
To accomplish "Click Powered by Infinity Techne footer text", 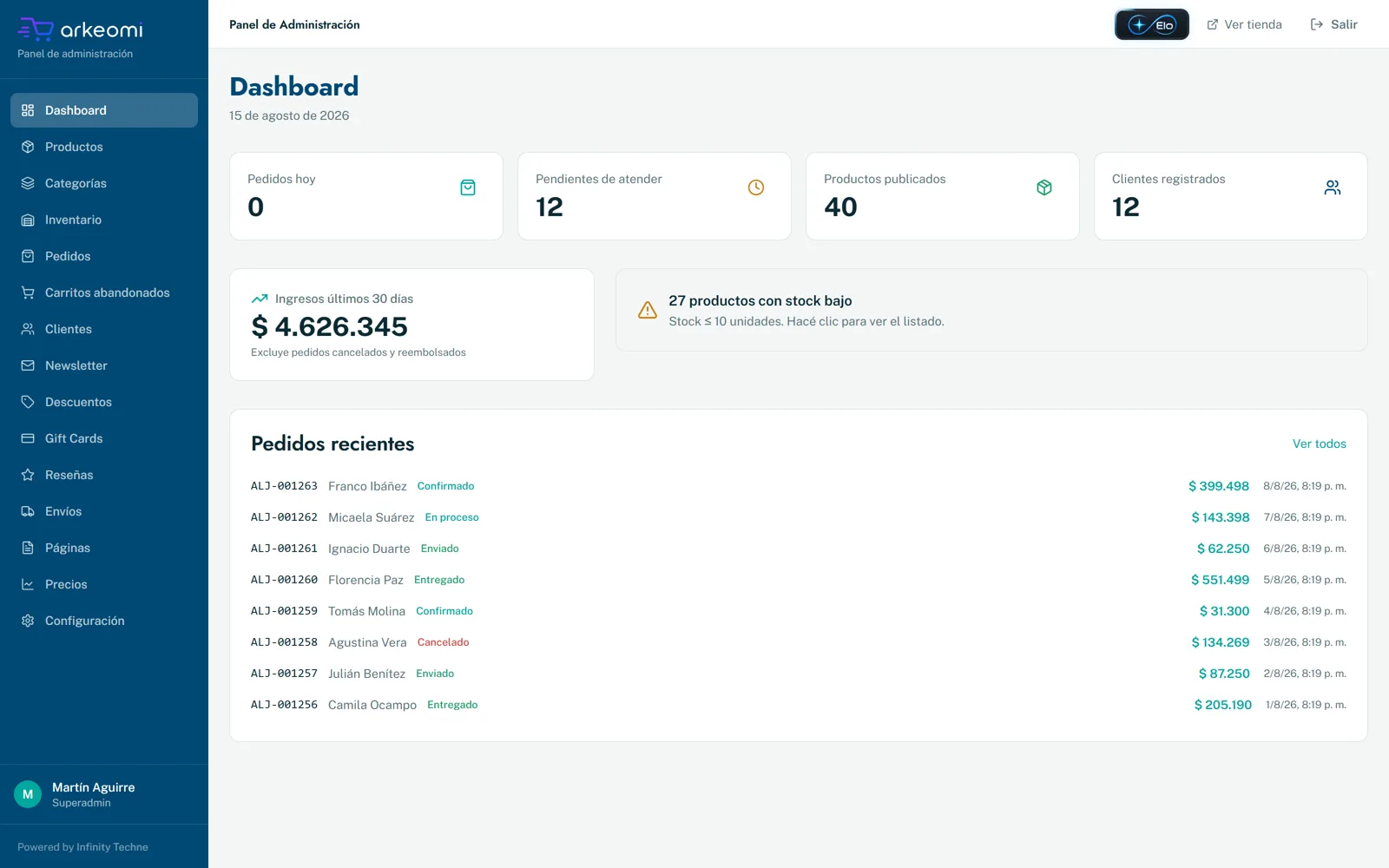I will (x=82, y=847).
